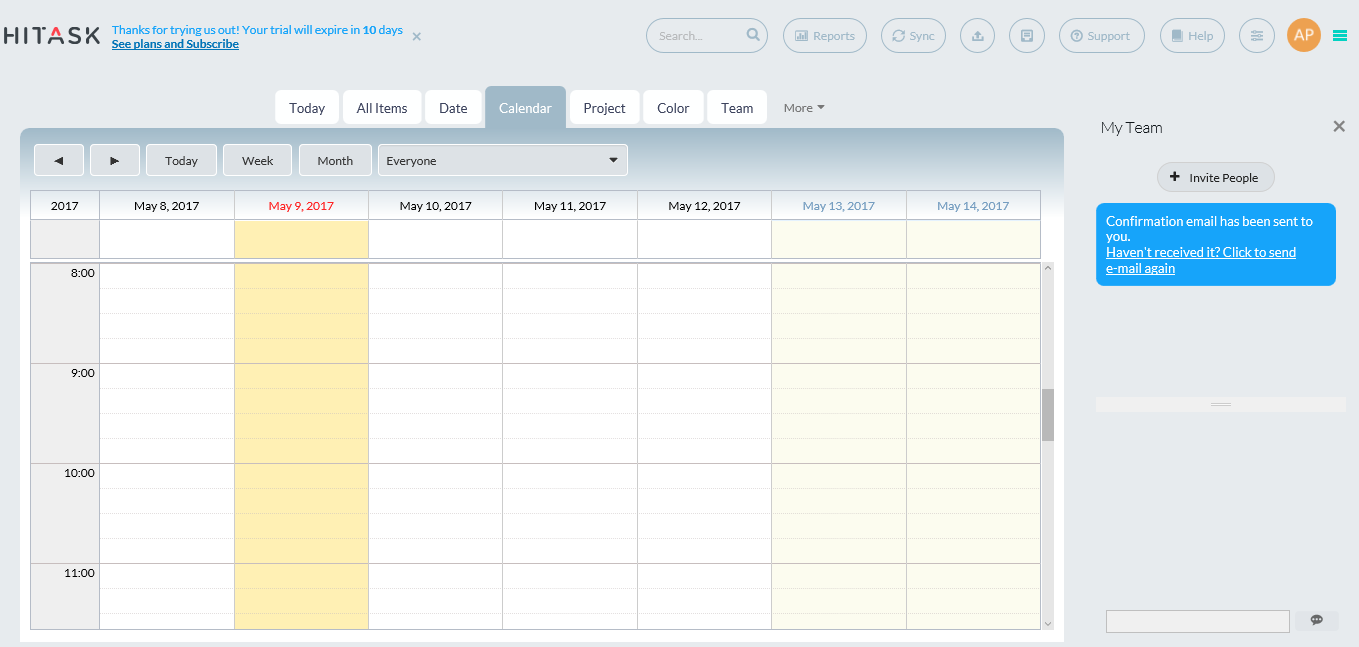Select the May 14, 2017 column header
The height and width of the screenshot is (647, 1359).
click(x=973, y=206)
